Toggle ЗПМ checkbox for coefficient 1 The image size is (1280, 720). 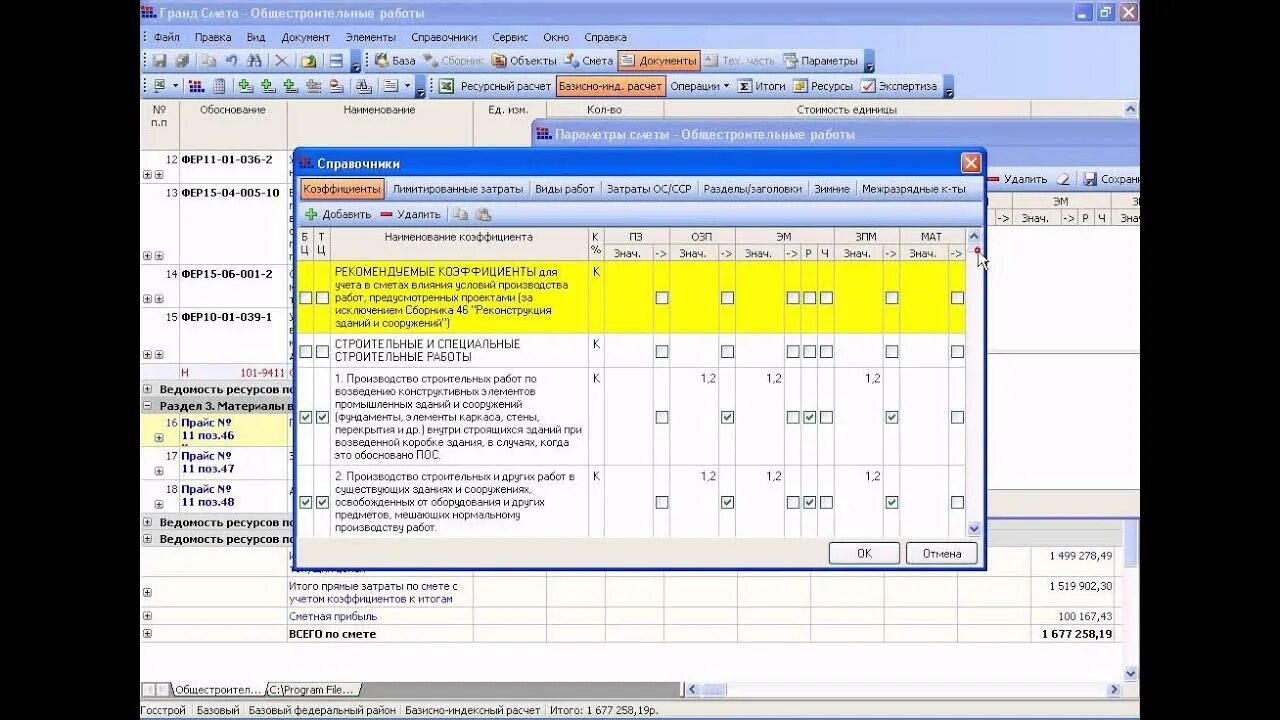(891, 417)
